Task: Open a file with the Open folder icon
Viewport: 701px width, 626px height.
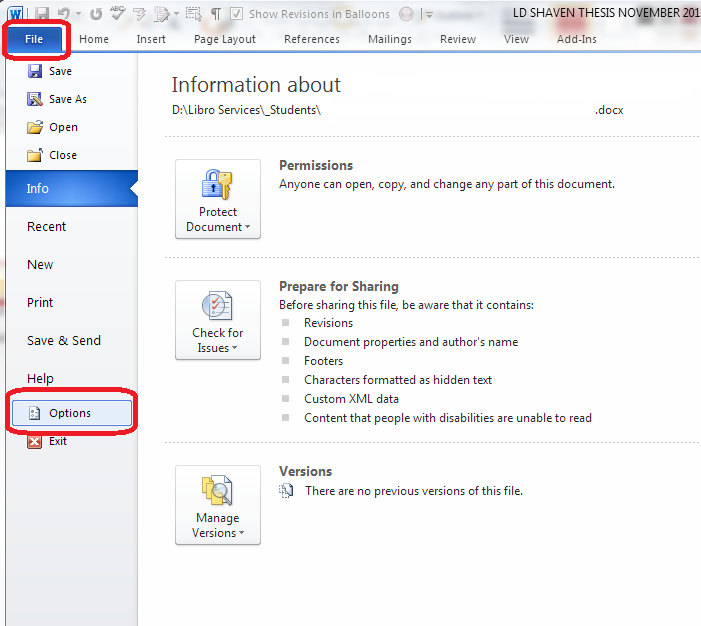Action: [35, 128]
